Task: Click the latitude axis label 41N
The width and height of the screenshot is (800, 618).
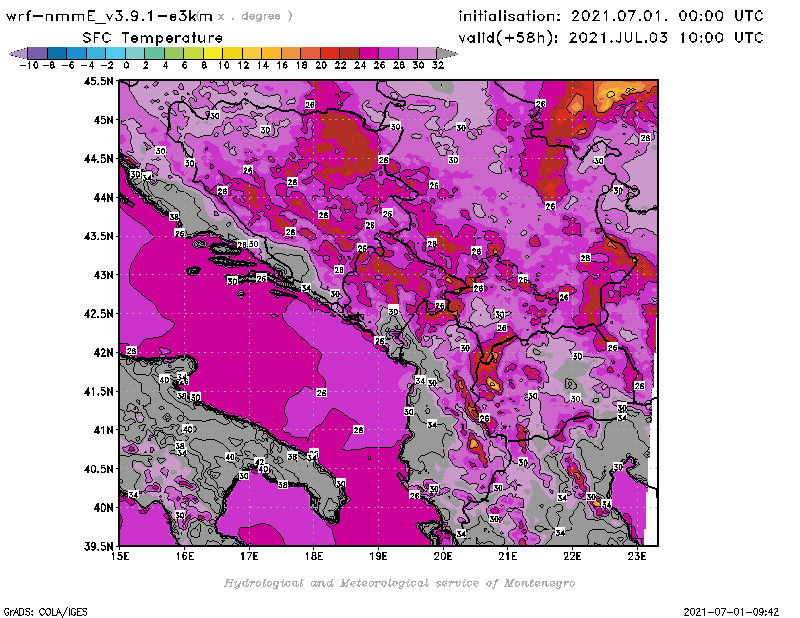Action: coord(103,430)
